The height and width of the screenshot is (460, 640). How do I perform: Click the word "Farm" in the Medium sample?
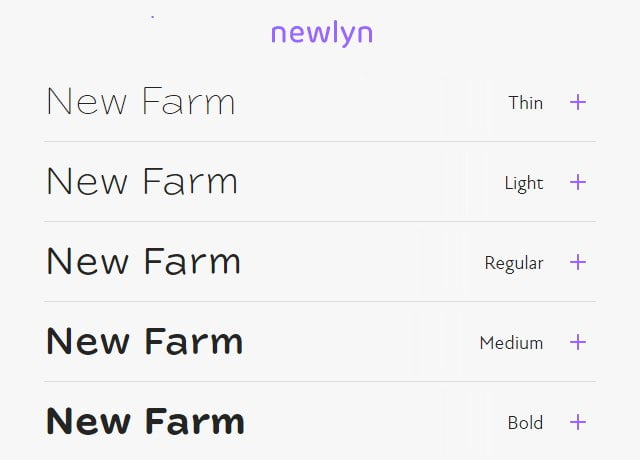[194, 342]
